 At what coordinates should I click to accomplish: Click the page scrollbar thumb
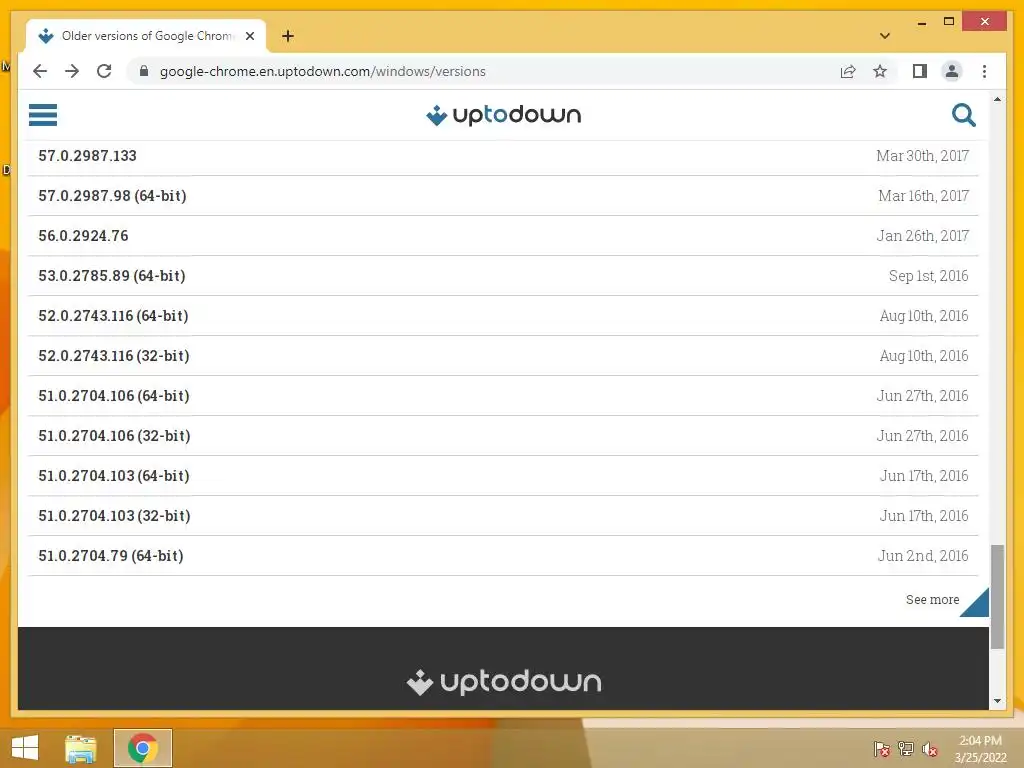pos(997,597)
